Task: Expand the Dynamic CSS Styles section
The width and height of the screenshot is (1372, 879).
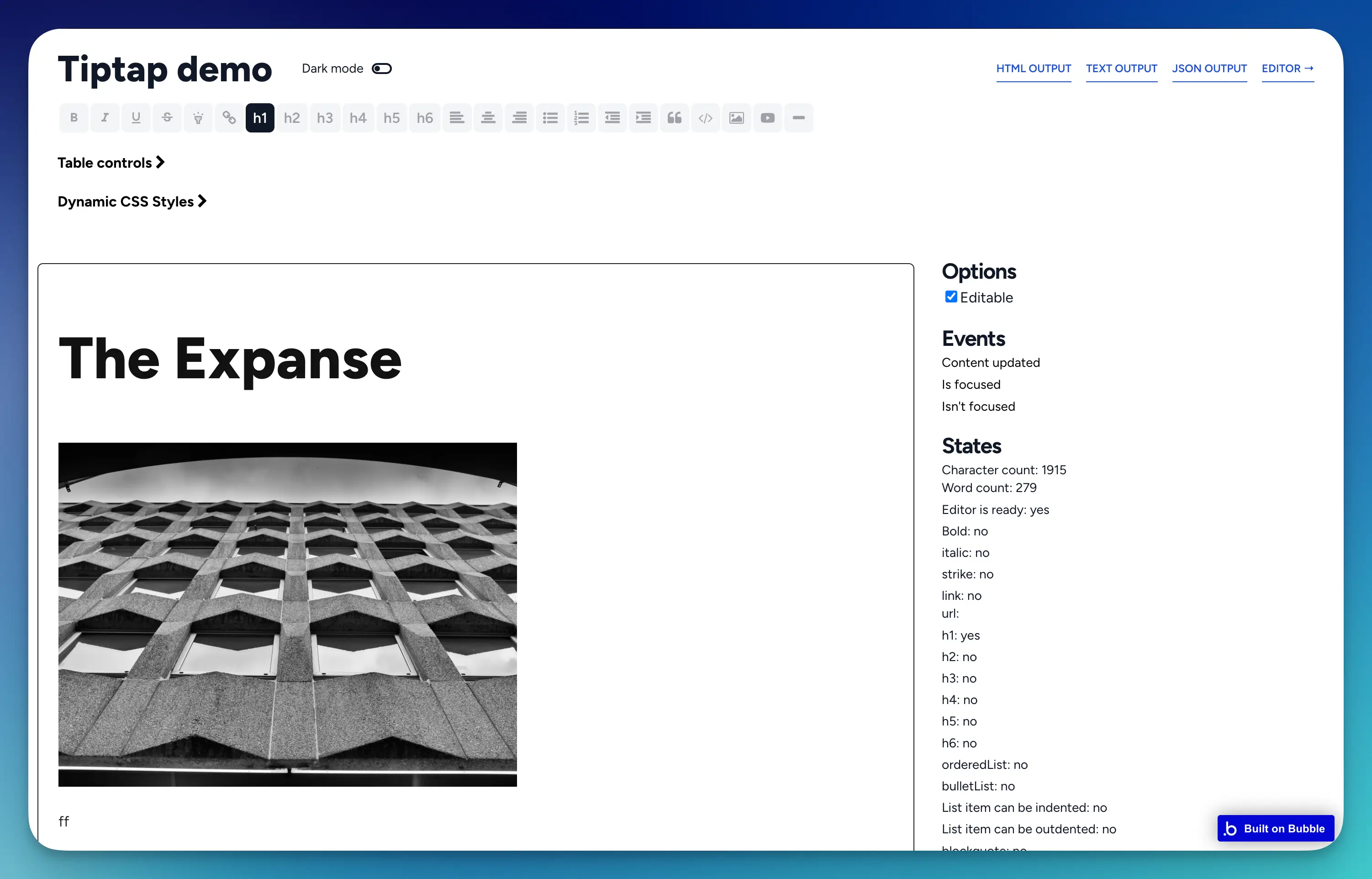Action: pyautogui.click(x=132, y=201)
